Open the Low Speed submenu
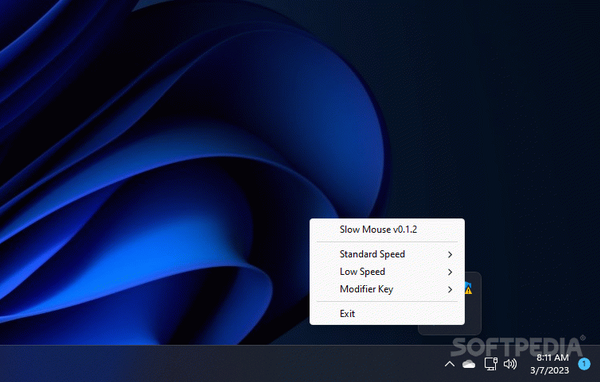 [387, 272]
